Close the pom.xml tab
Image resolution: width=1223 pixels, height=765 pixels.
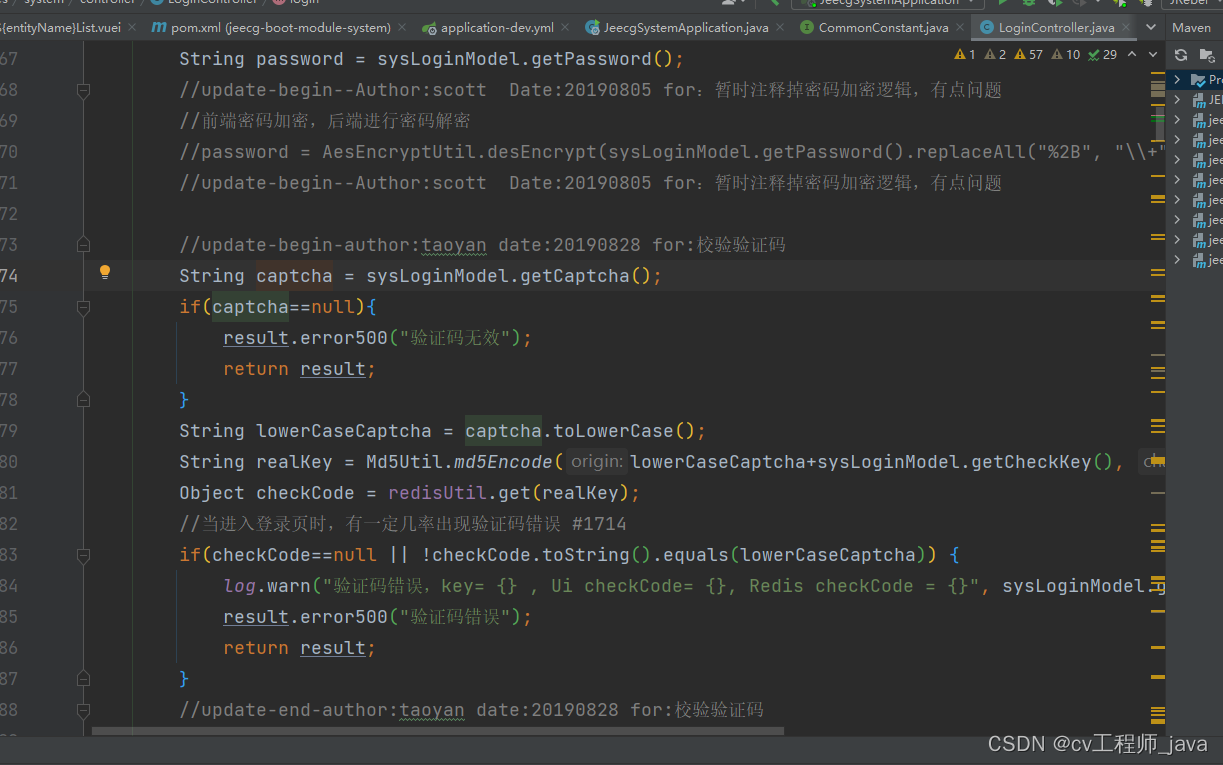(401, 28)
